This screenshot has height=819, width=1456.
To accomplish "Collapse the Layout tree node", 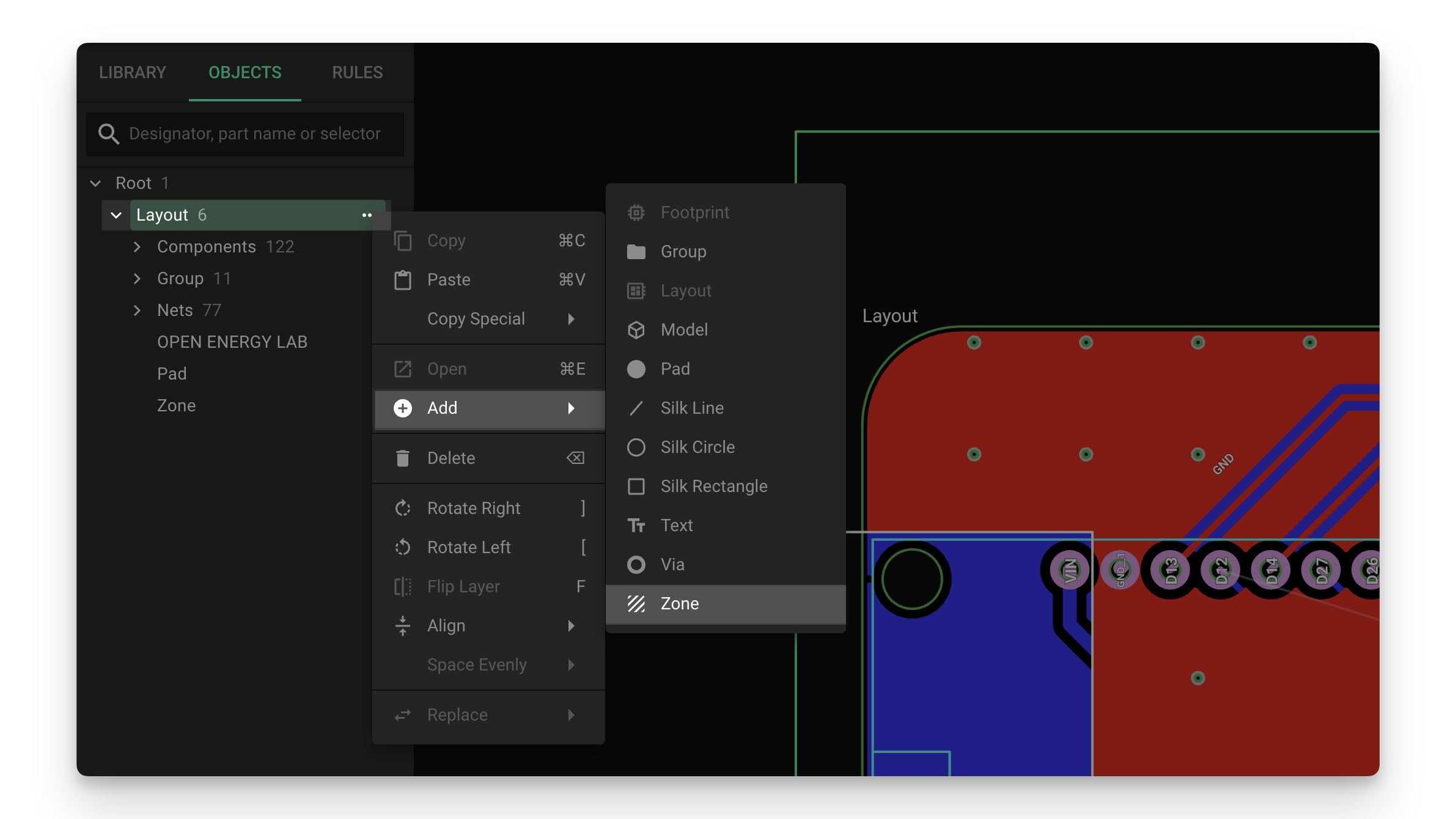I will pos(116,215).
